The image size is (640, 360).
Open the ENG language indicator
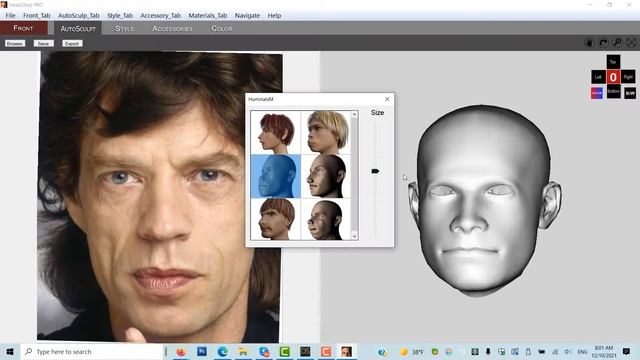[x=582, y=352]
